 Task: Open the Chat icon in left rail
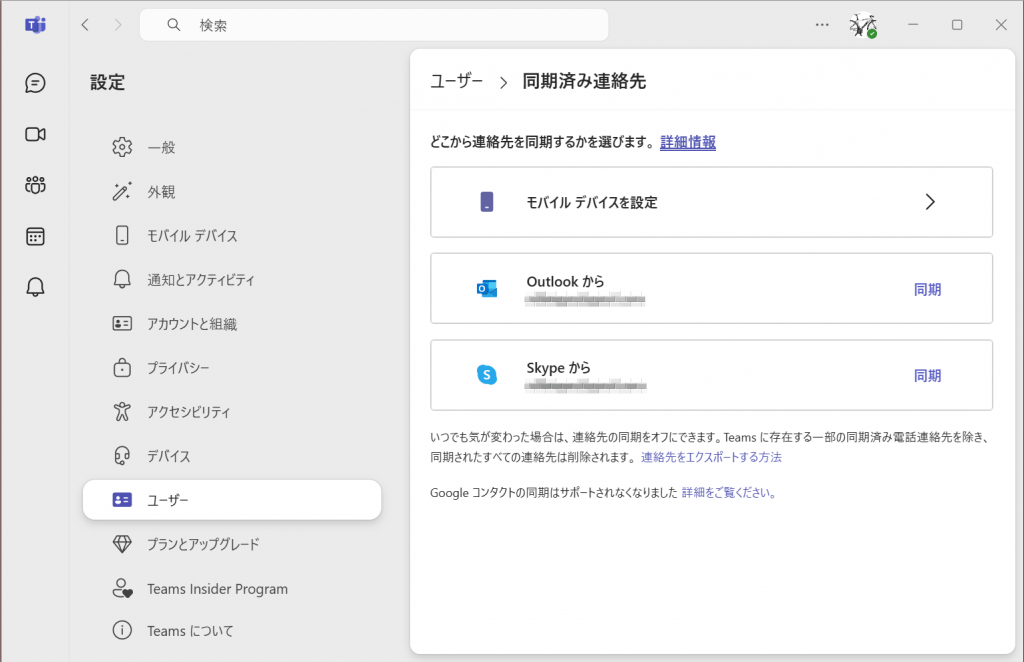(36, 83)
